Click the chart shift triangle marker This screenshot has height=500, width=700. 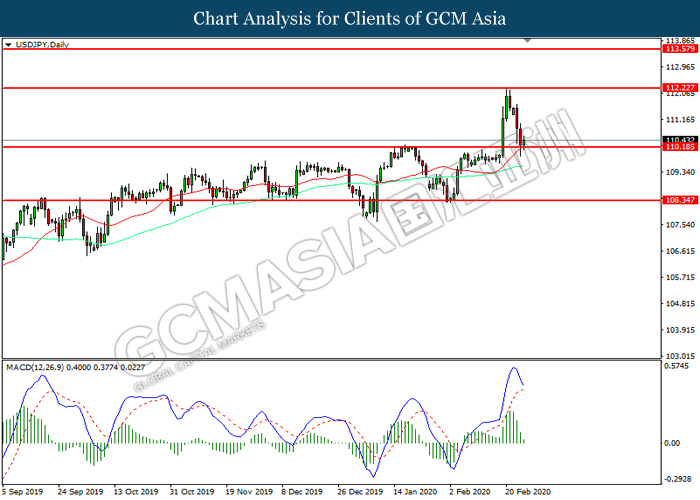tap(528, 40)
